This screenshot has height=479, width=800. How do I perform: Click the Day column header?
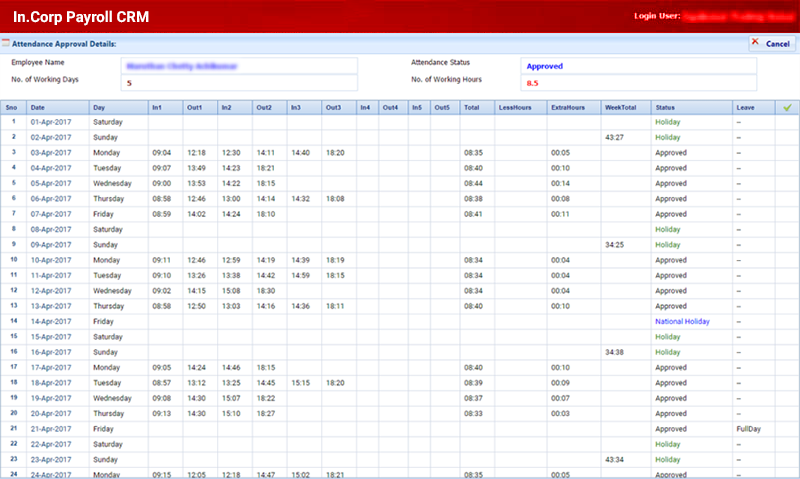tap(118, 108)
